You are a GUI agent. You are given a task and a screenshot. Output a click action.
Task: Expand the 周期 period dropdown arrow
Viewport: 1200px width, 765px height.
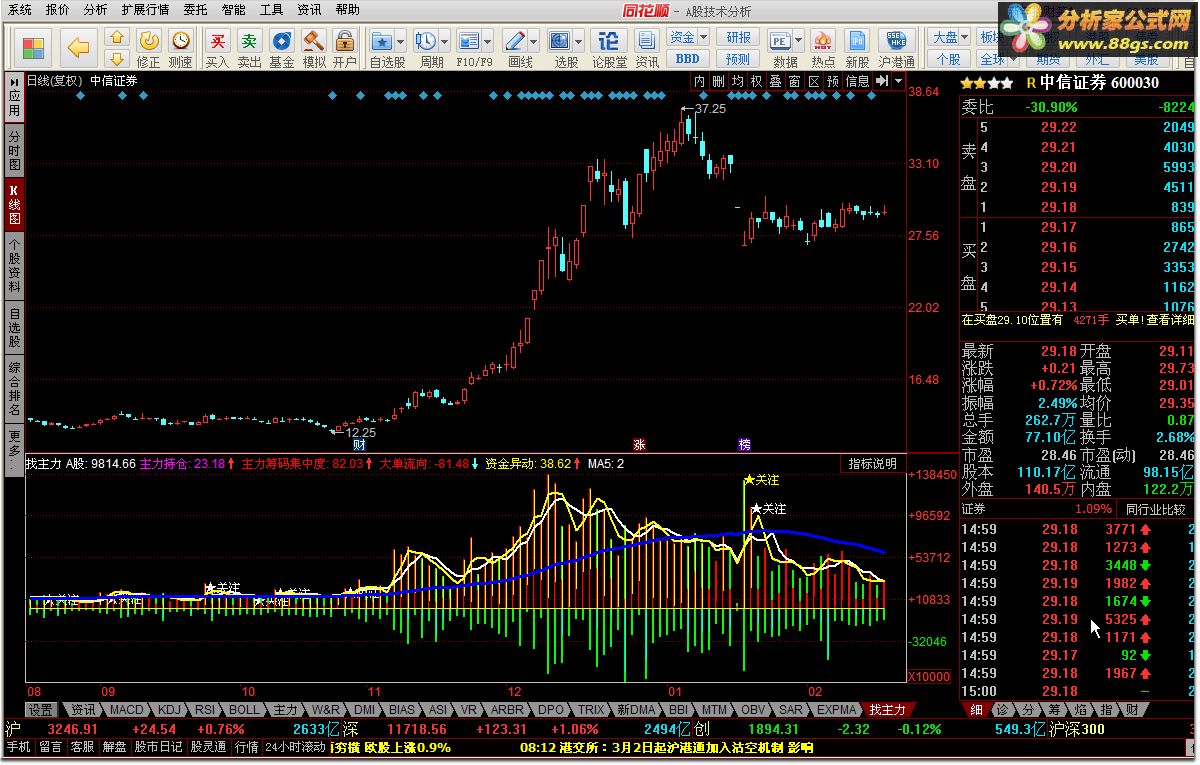click(x=444, y=41)
